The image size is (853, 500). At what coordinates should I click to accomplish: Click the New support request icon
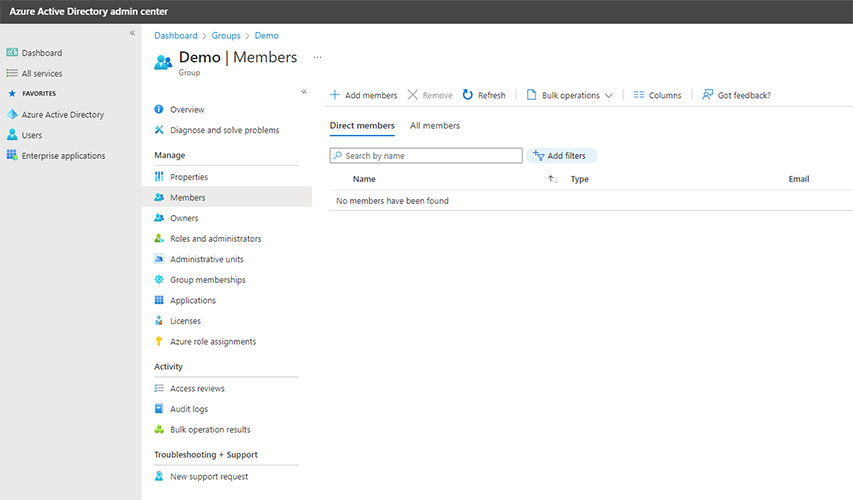(159, 476)
